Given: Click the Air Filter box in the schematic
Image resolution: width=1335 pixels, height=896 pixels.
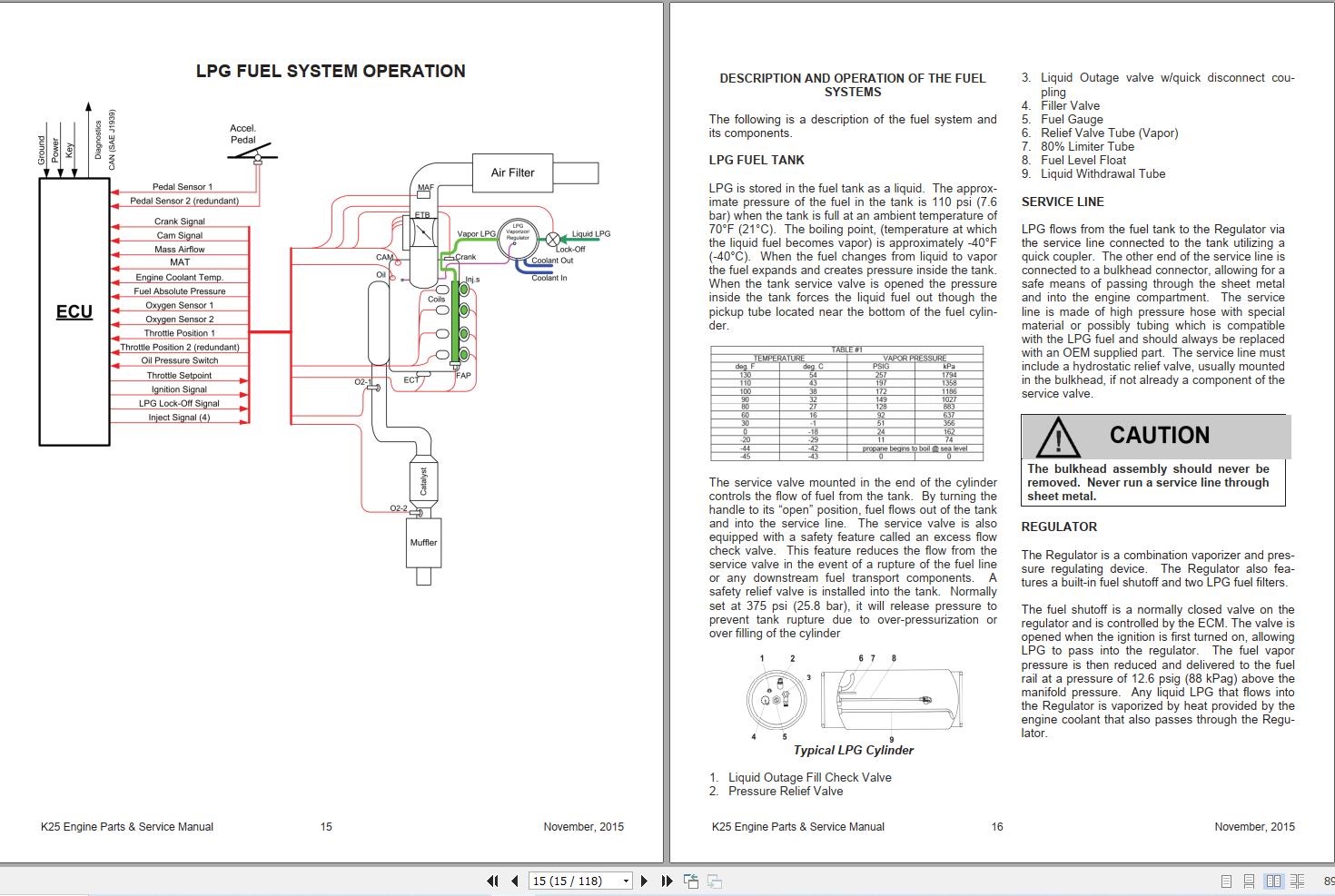Looking at the screenshot, I should click(x=514, y=172).
